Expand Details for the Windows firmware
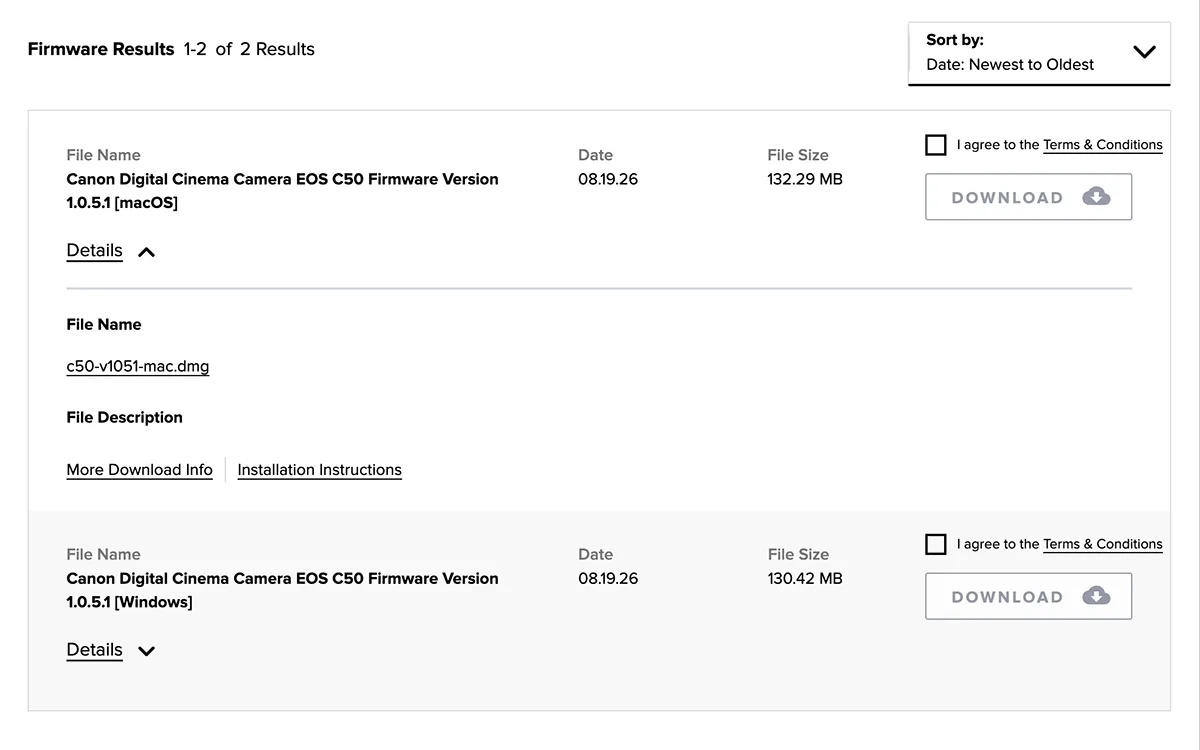This screenshot has width=1200, height=750. tap(95, 650)
